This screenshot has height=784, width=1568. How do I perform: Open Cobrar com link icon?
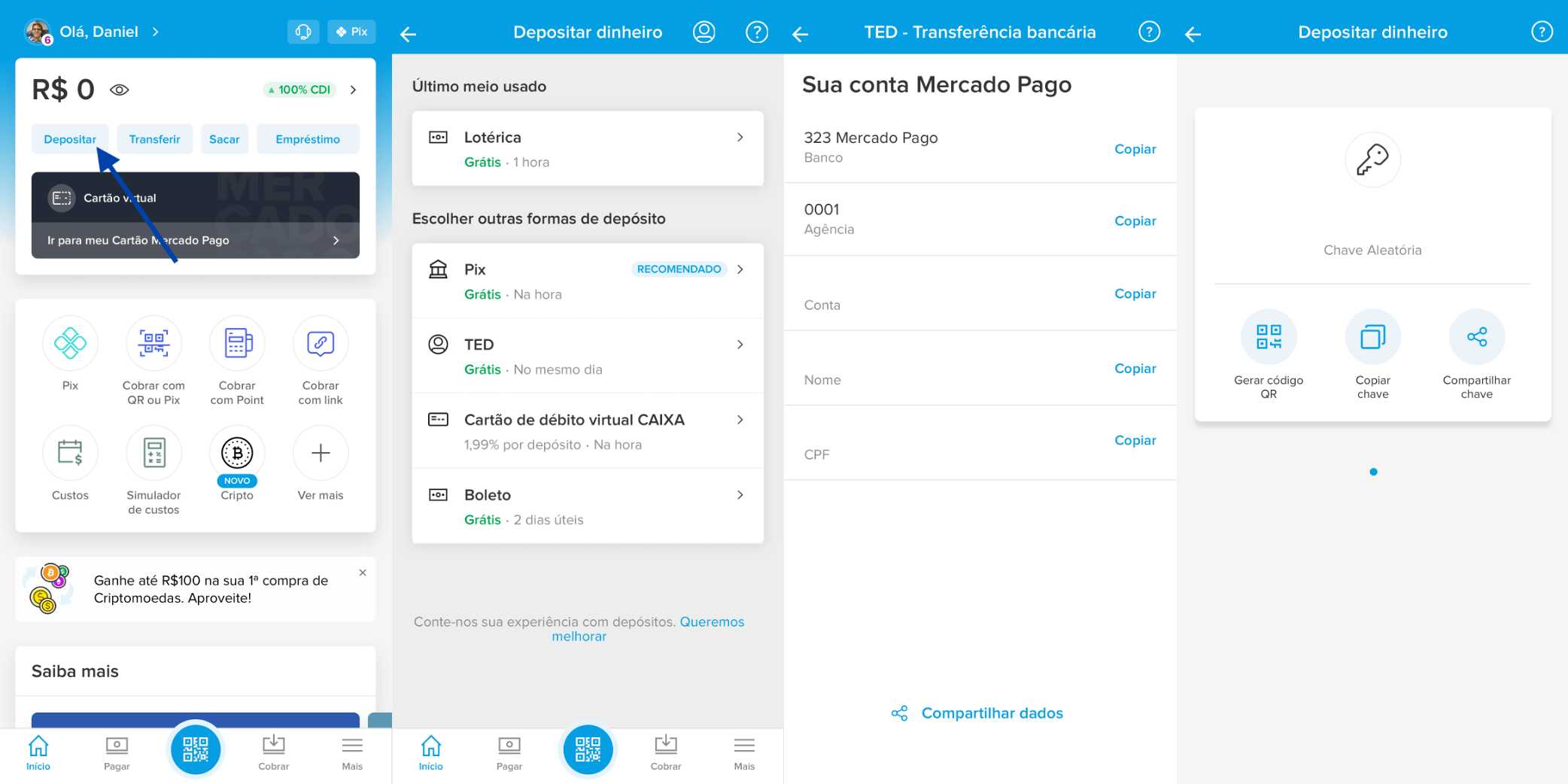pyautogui.click(x=321, y=343)
